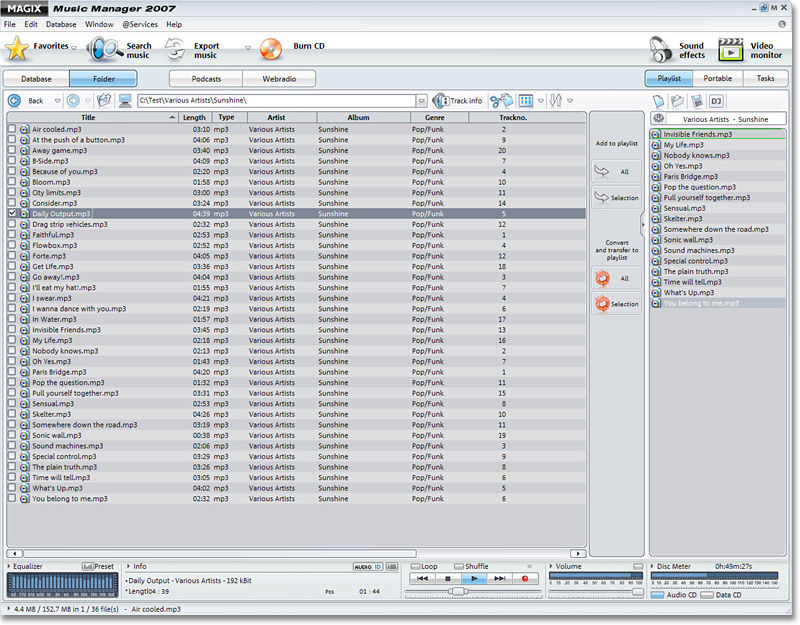Click the sort arrows icon
The width and height of the screenshot is (800, 625).
point(556,101)
